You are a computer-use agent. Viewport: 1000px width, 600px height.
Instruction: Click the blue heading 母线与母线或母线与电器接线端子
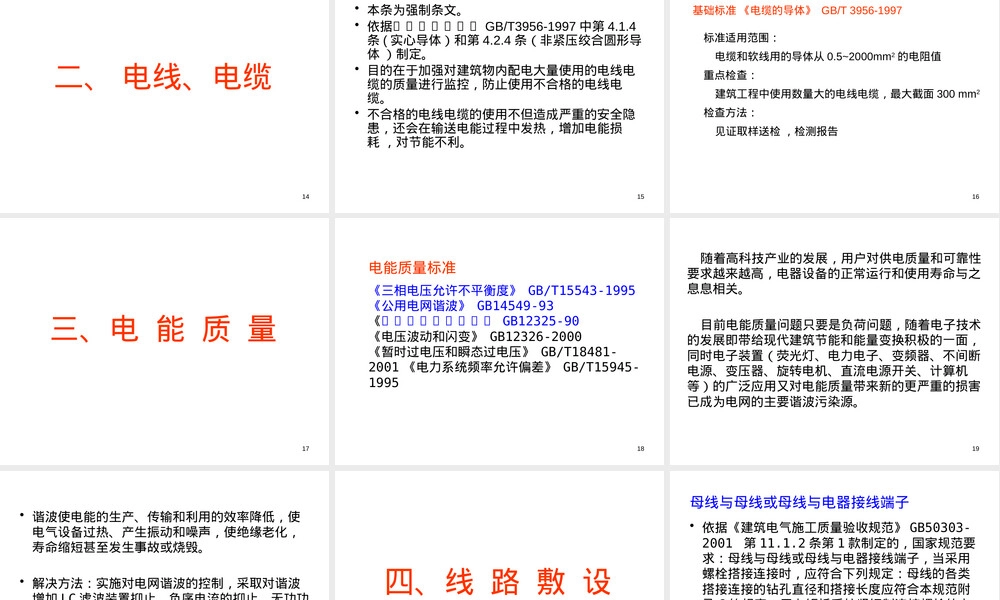[x=799, y=502]
